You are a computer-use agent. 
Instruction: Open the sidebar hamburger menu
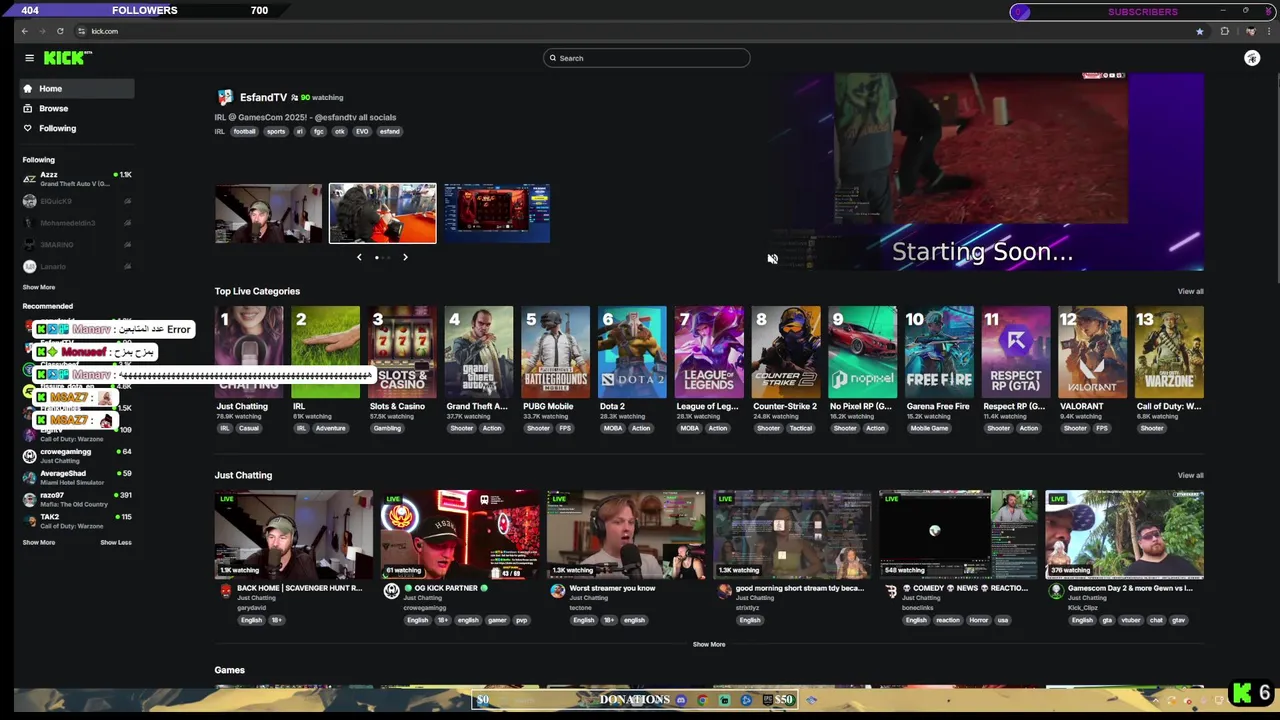pyautogui.click(x=29, y=58)
